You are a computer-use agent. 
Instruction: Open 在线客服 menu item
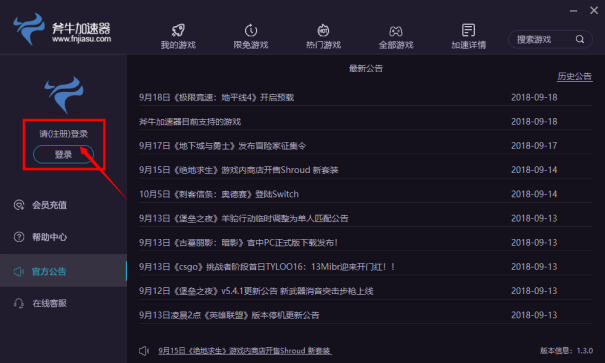click(63, 303)
